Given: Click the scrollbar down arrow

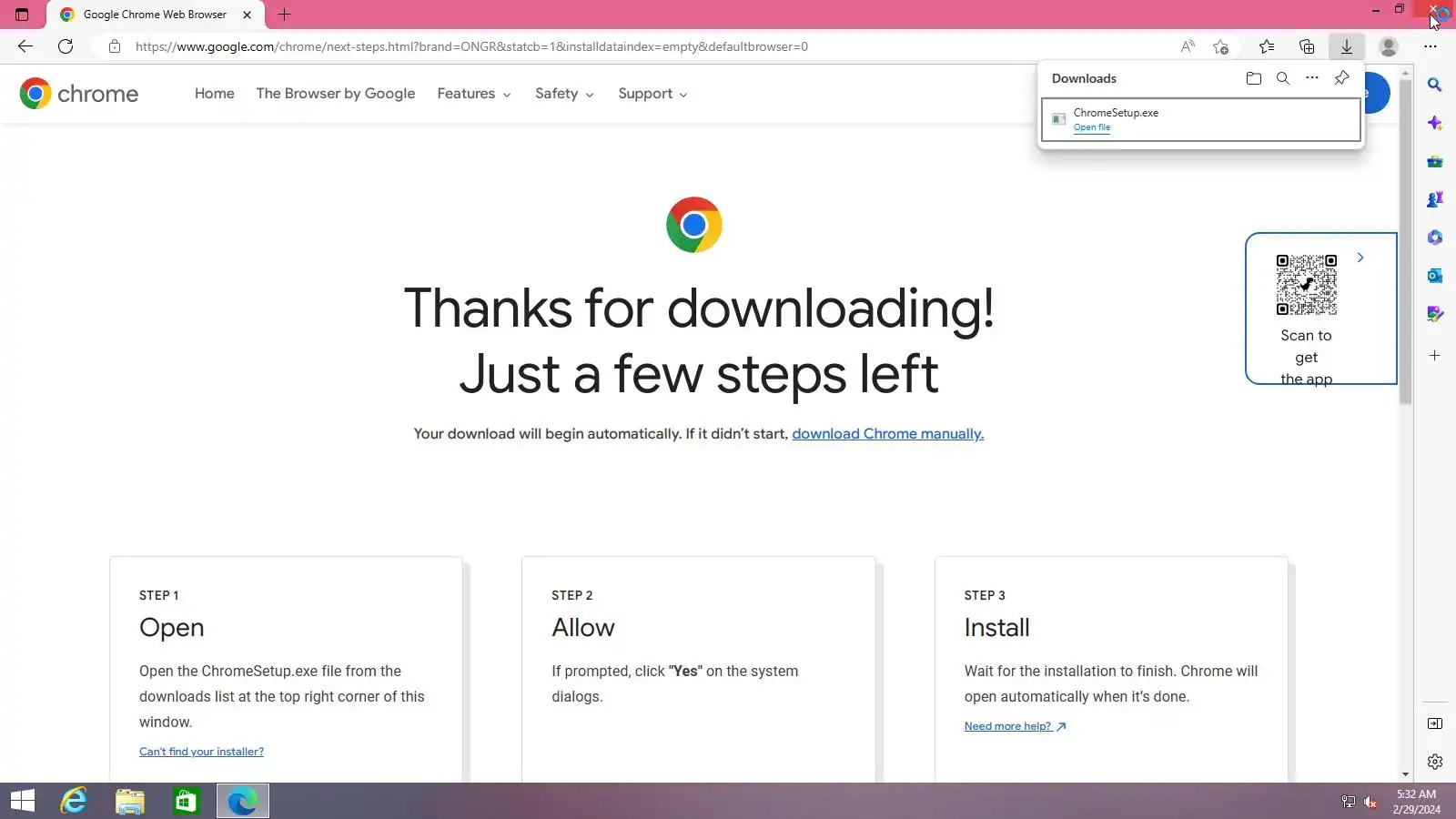Looking at the screenshot, I should pyautogui.click(x=1406, y=774).
